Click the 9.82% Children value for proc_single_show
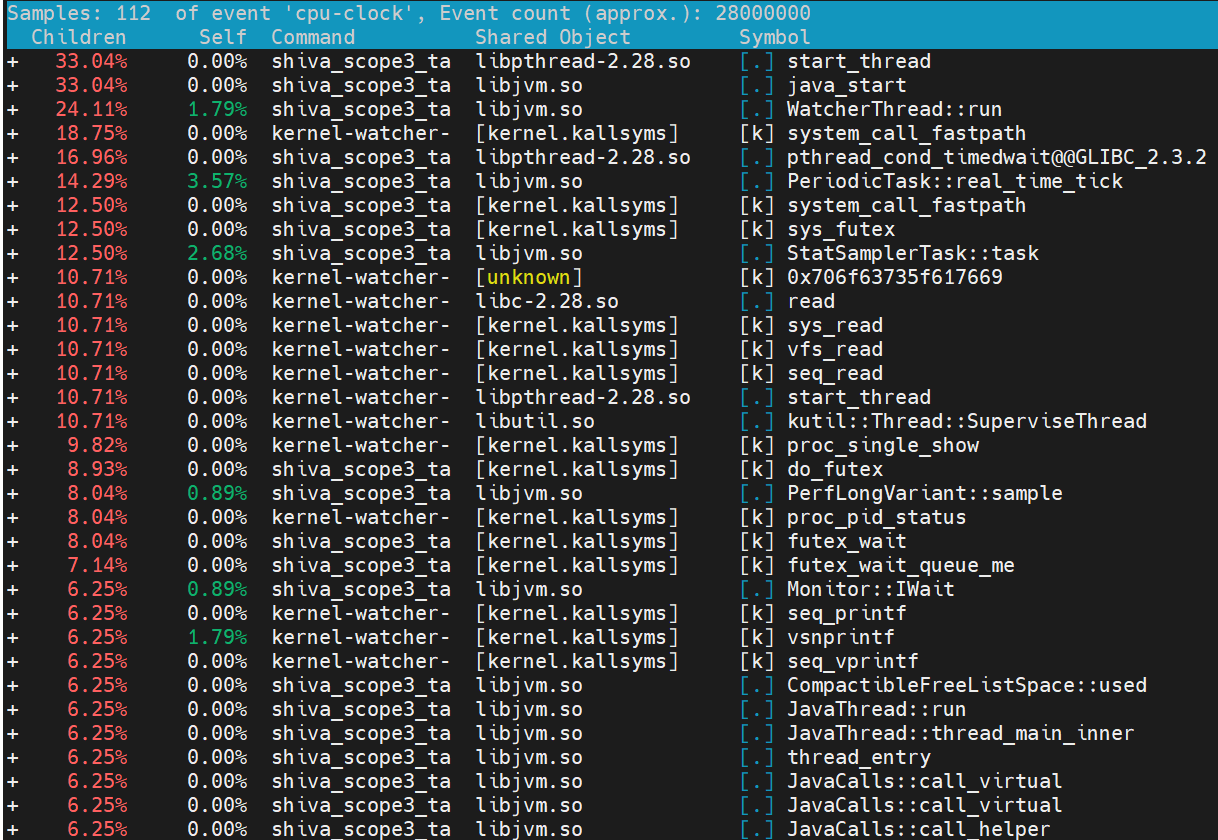Viewport: 1218px width, 840px height. 97,446
